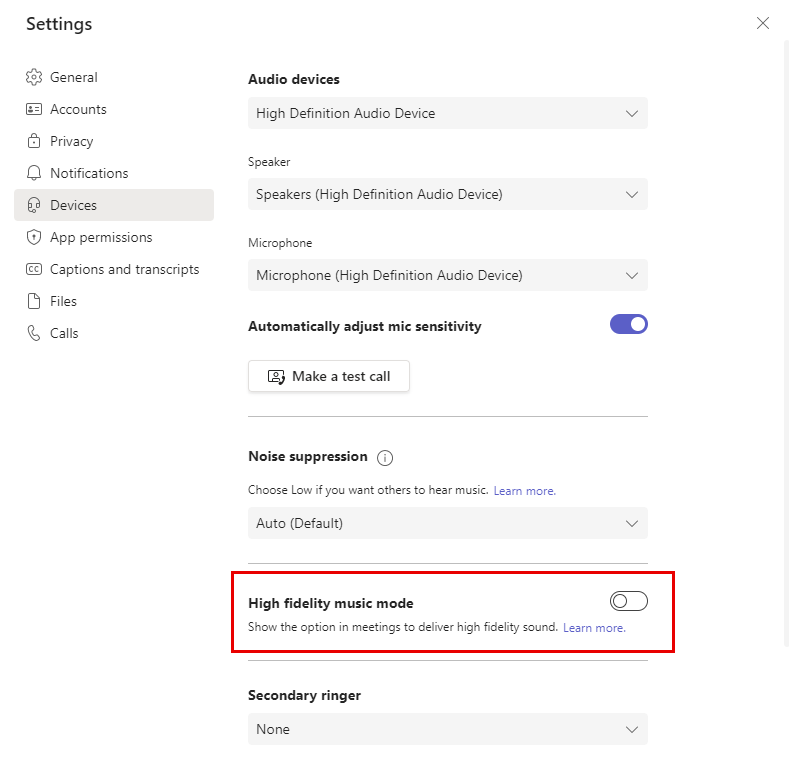Click the Privacy lock icon

(34, 141)
